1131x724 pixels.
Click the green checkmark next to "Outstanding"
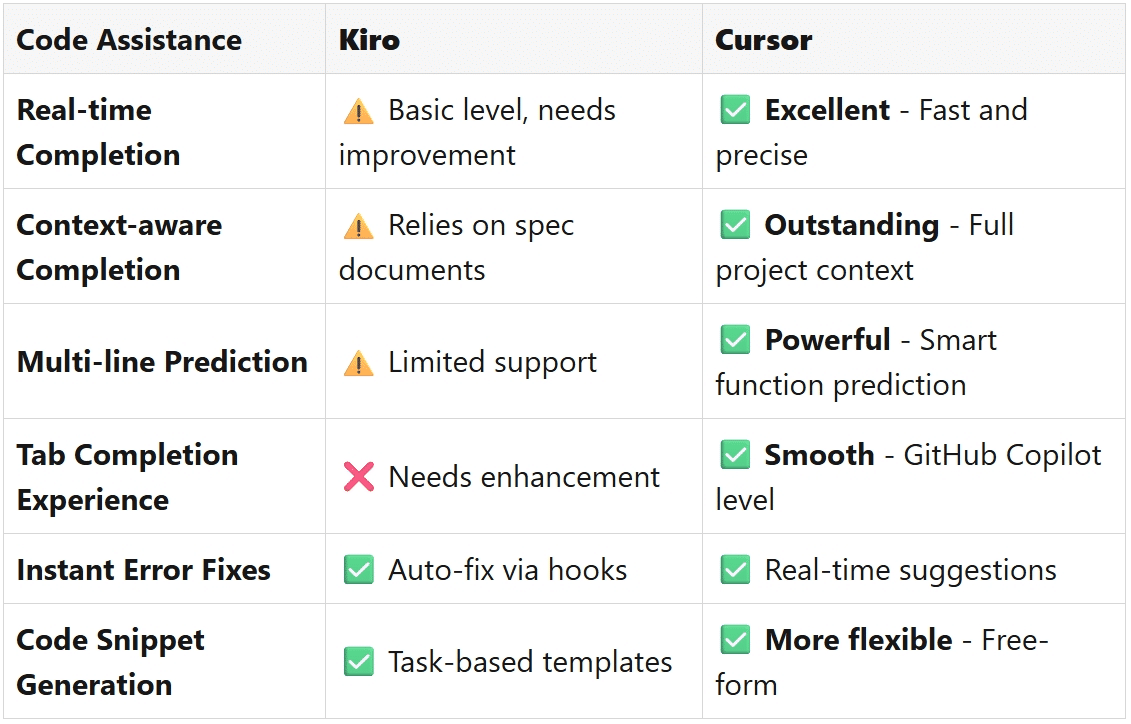735,225
